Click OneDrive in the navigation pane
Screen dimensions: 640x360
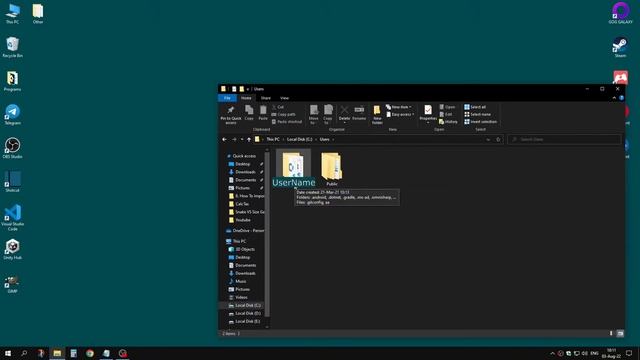click(x=245, y=231)
